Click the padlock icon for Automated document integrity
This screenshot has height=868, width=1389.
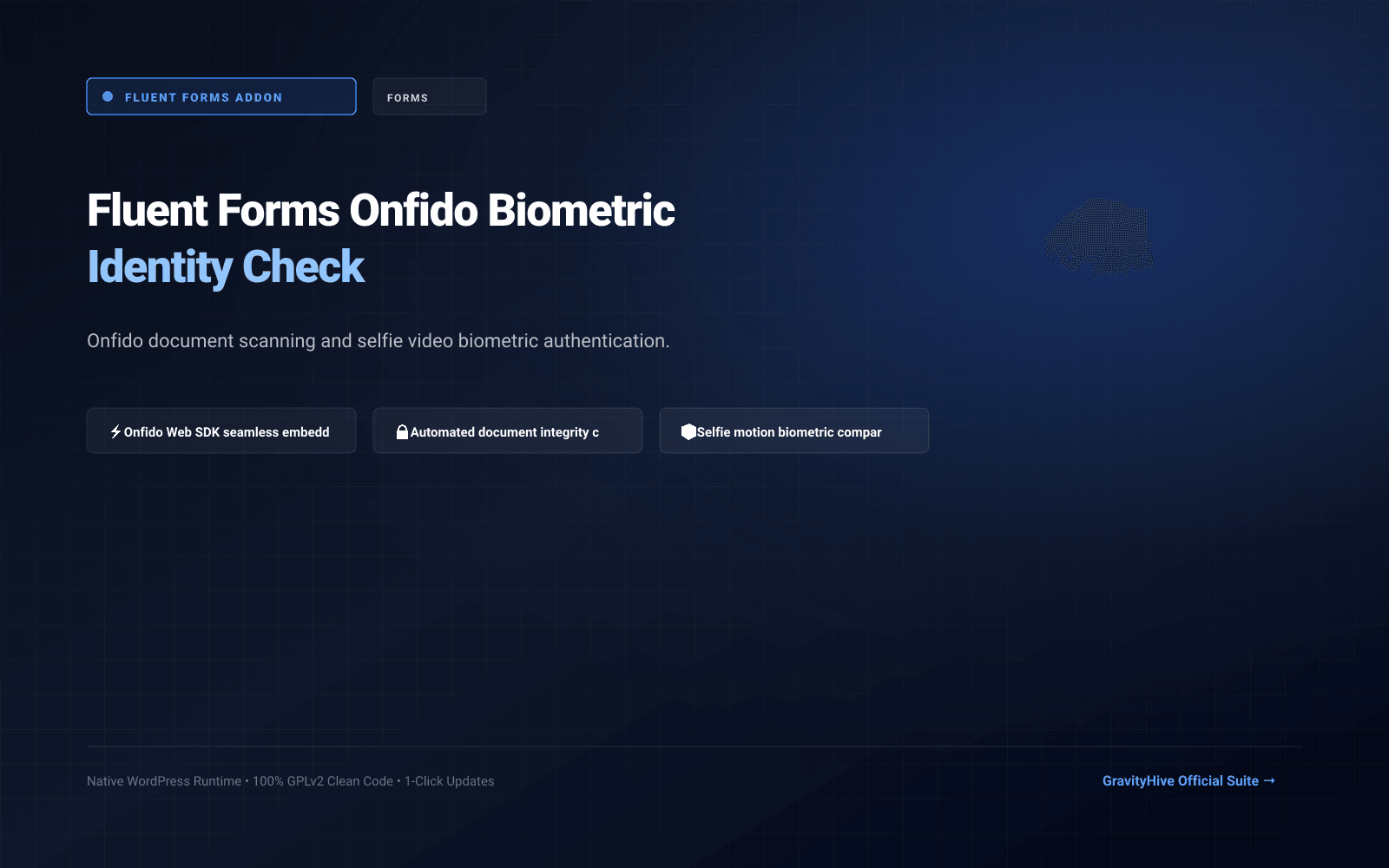(402, 431)
